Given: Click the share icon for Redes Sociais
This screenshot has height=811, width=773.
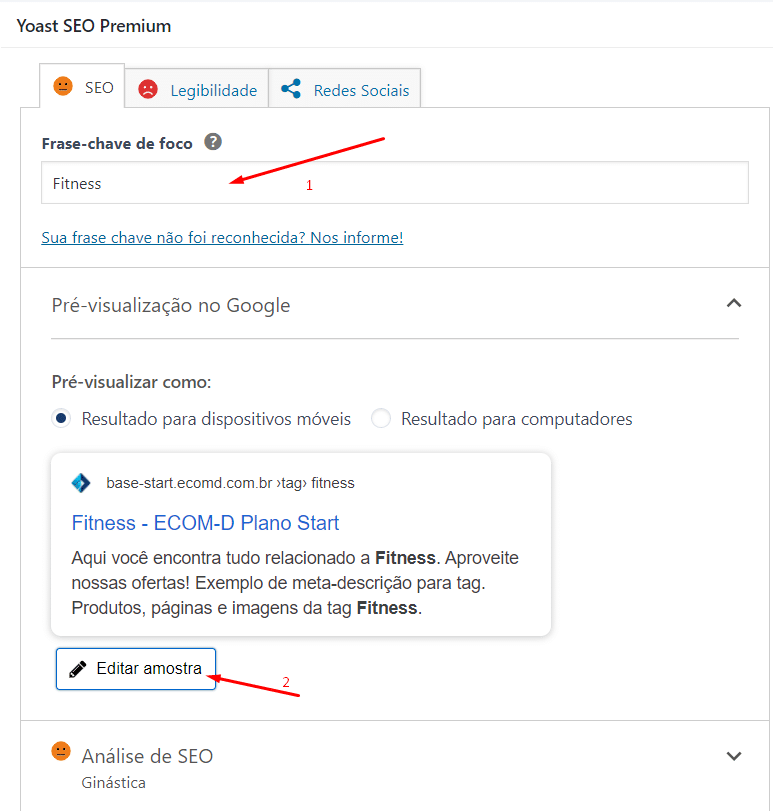Looking at the screenshot, I should click(291, 89).
